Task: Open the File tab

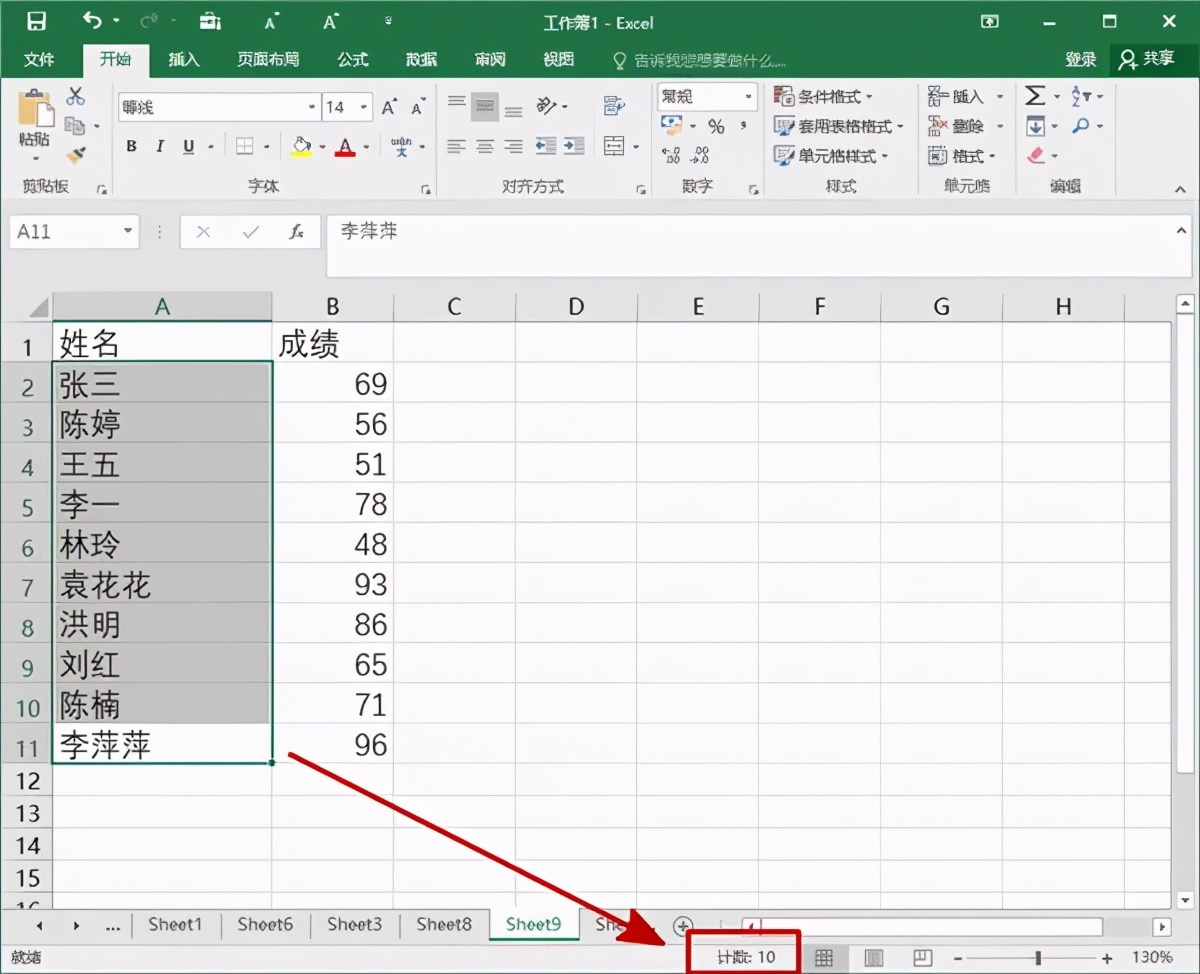Action: (x=39, y=59)
